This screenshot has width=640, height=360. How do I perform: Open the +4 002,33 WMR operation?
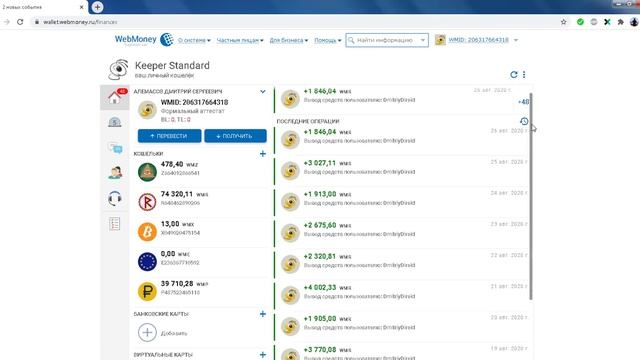(402, 295)
